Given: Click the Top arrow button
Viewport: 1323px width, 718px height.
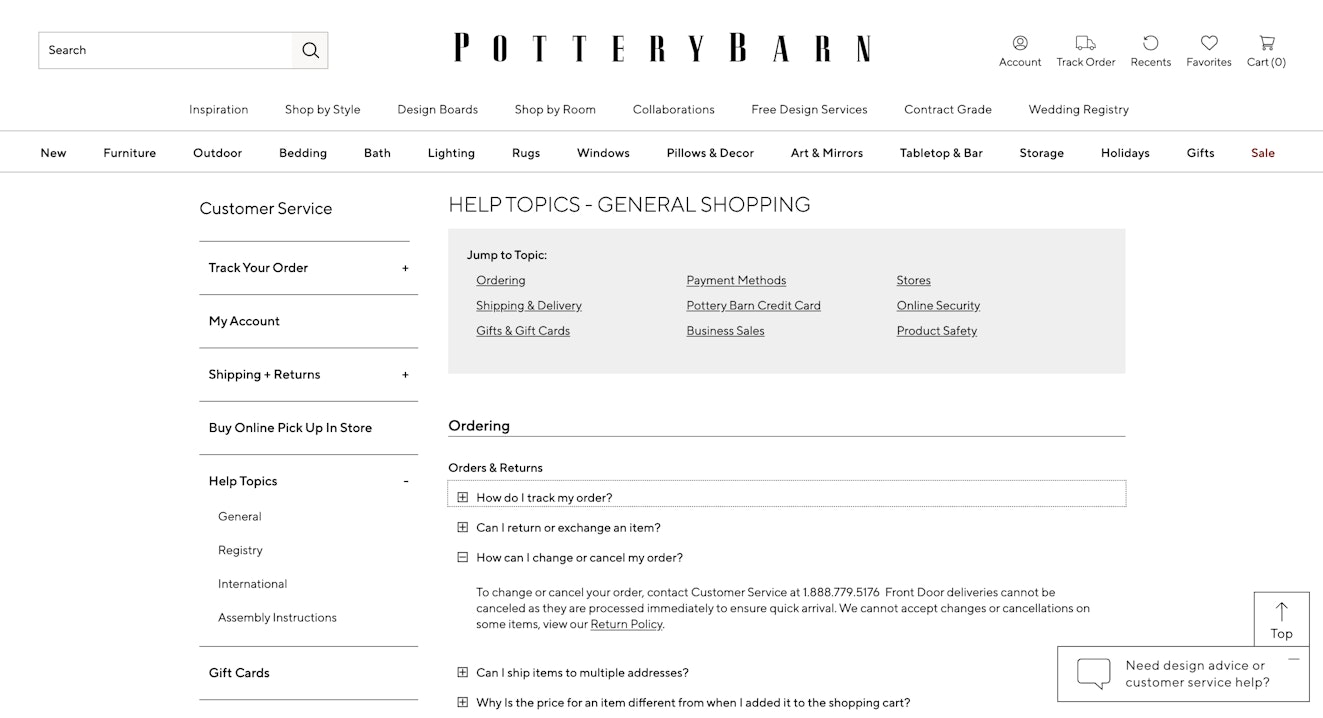Looking at the screenshot, I should (1281, 618).
